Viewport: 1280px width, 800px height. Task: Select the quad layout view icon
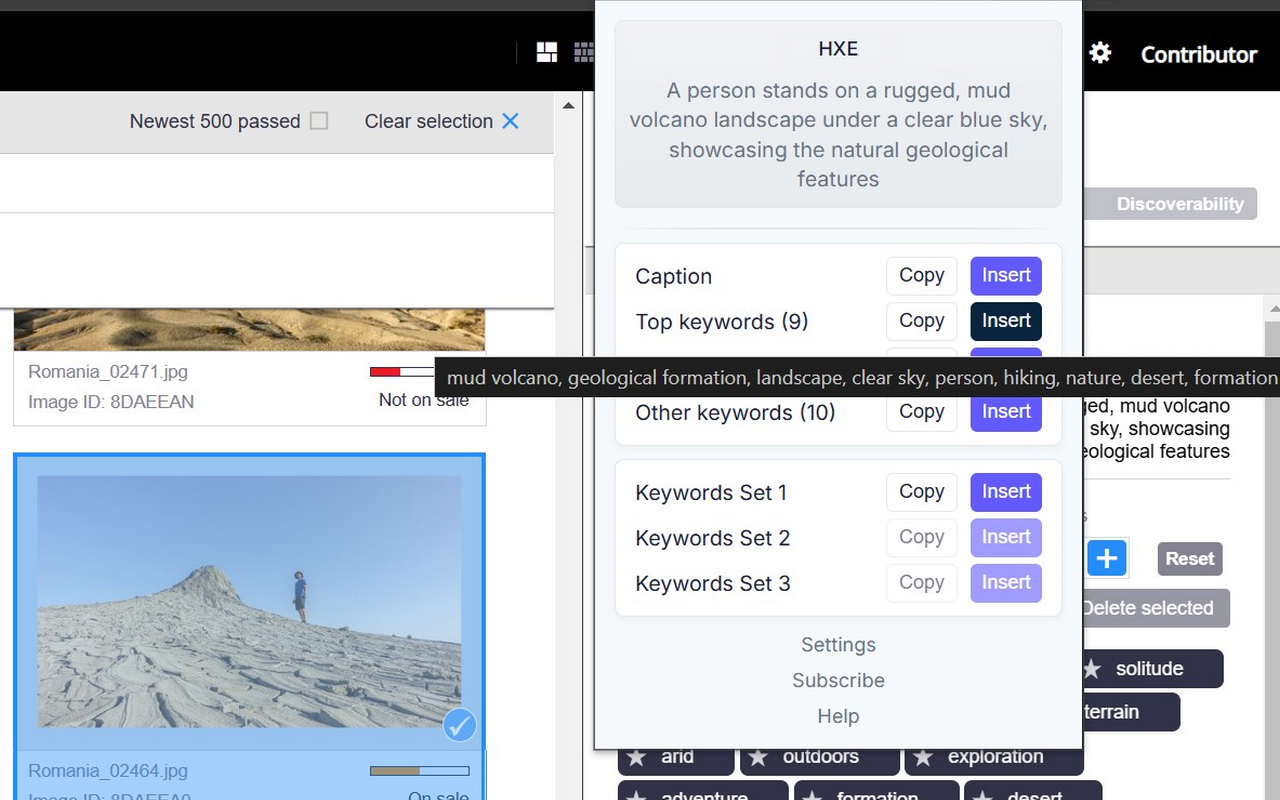[x=546, y=51]
